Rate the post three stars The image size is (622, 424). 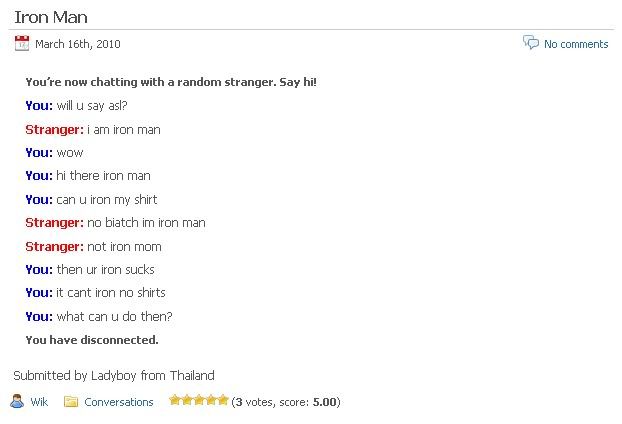pos(199,400)
